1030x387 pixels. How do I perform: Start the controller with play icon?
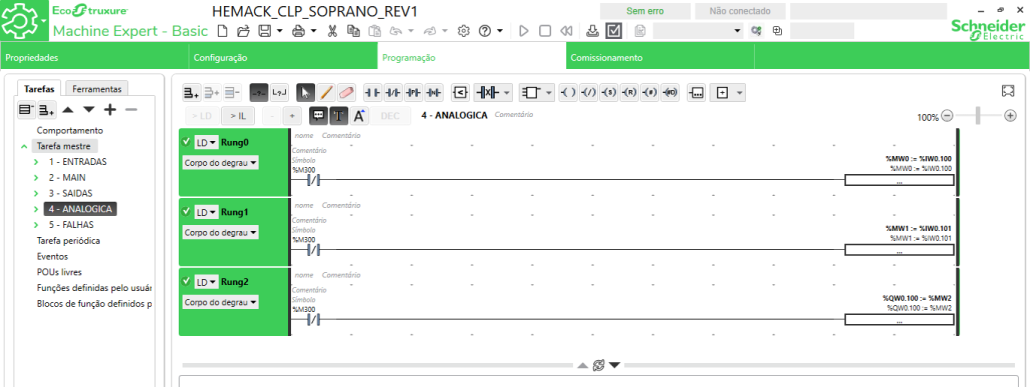[524, 31]
